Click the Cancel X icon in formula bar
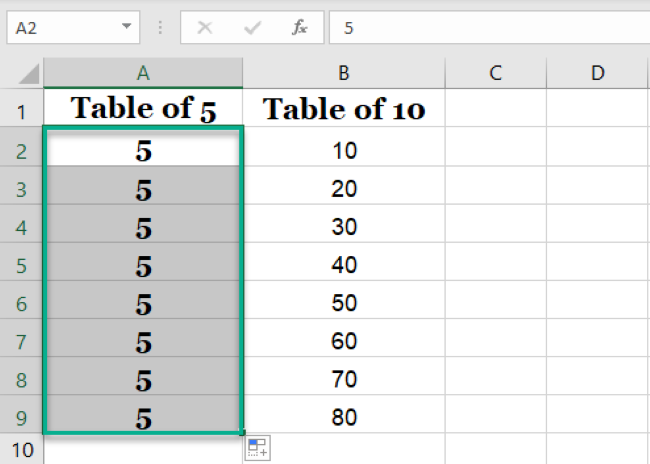The width and height of the screenshot is (650, 464). point(205,27)
